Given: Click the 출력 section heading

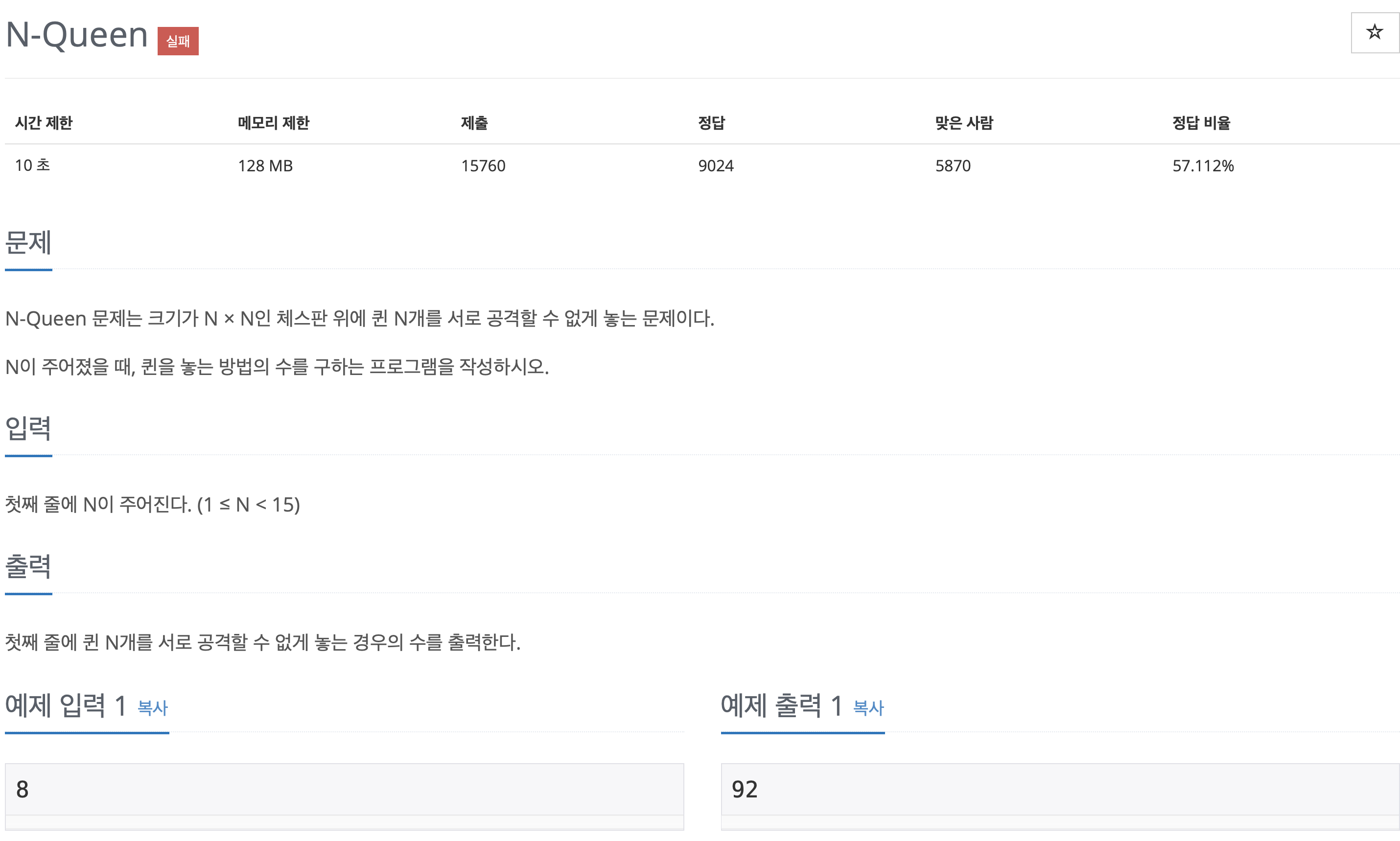Looking at the screenshot, I should (28, 567).
